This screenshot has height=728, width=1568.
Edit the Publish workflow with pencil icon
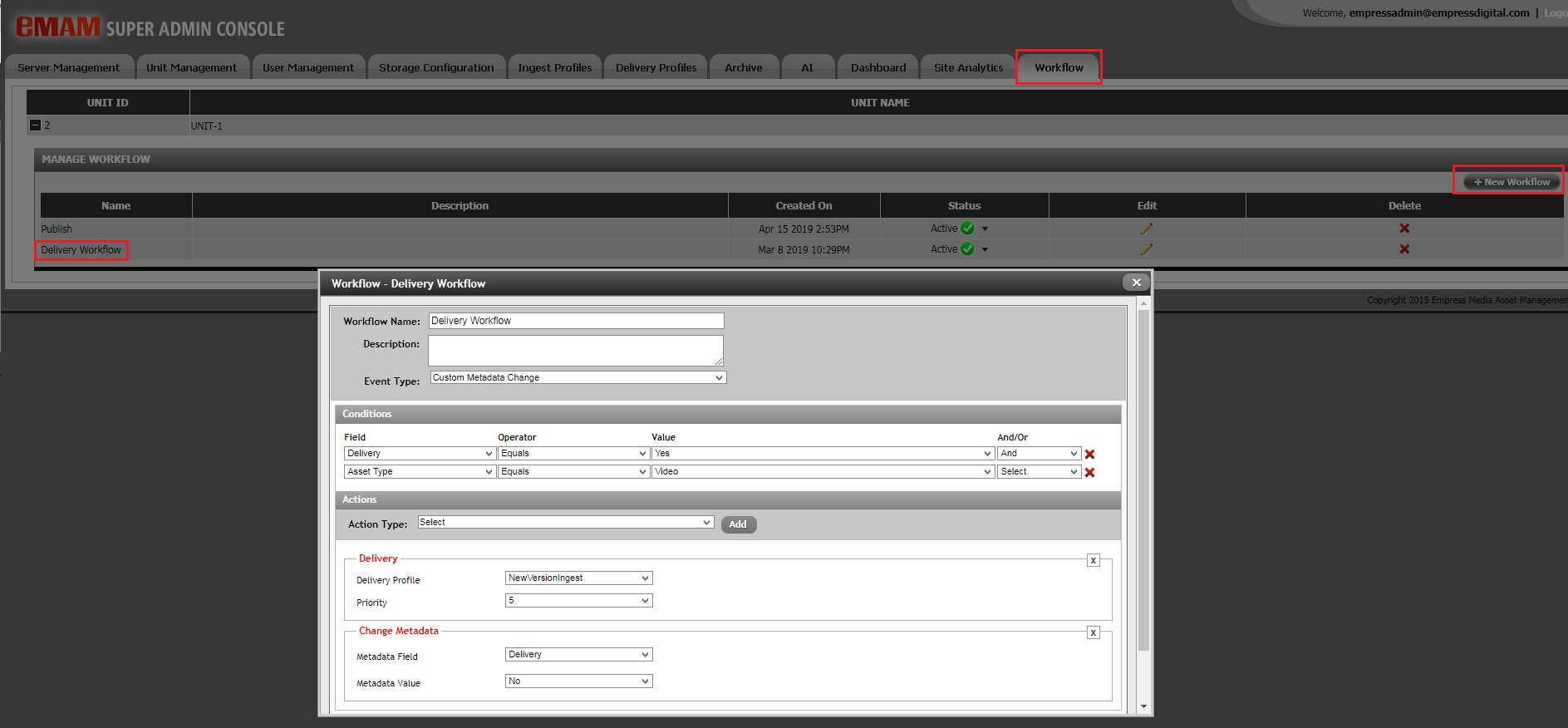(x=1147, y=229)
